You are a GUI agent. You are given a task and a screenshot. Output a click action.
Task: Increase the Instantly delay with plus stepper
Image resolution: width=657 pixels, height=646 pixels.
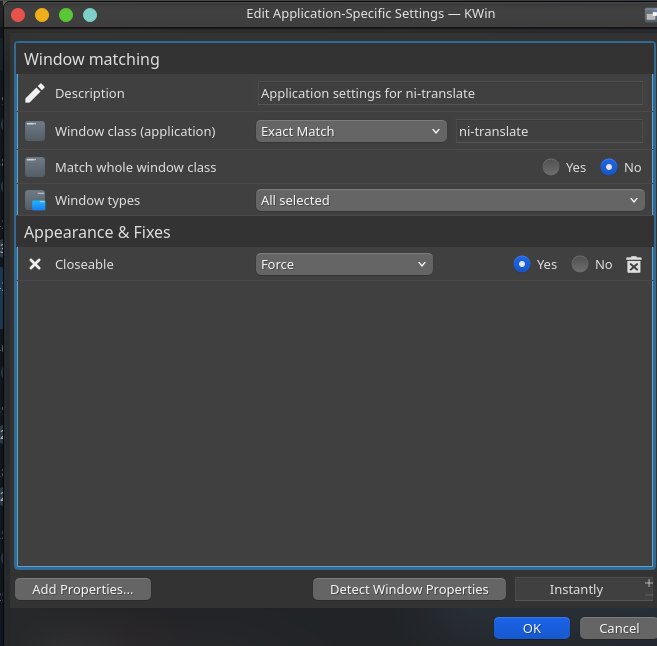tap(649, 583)
